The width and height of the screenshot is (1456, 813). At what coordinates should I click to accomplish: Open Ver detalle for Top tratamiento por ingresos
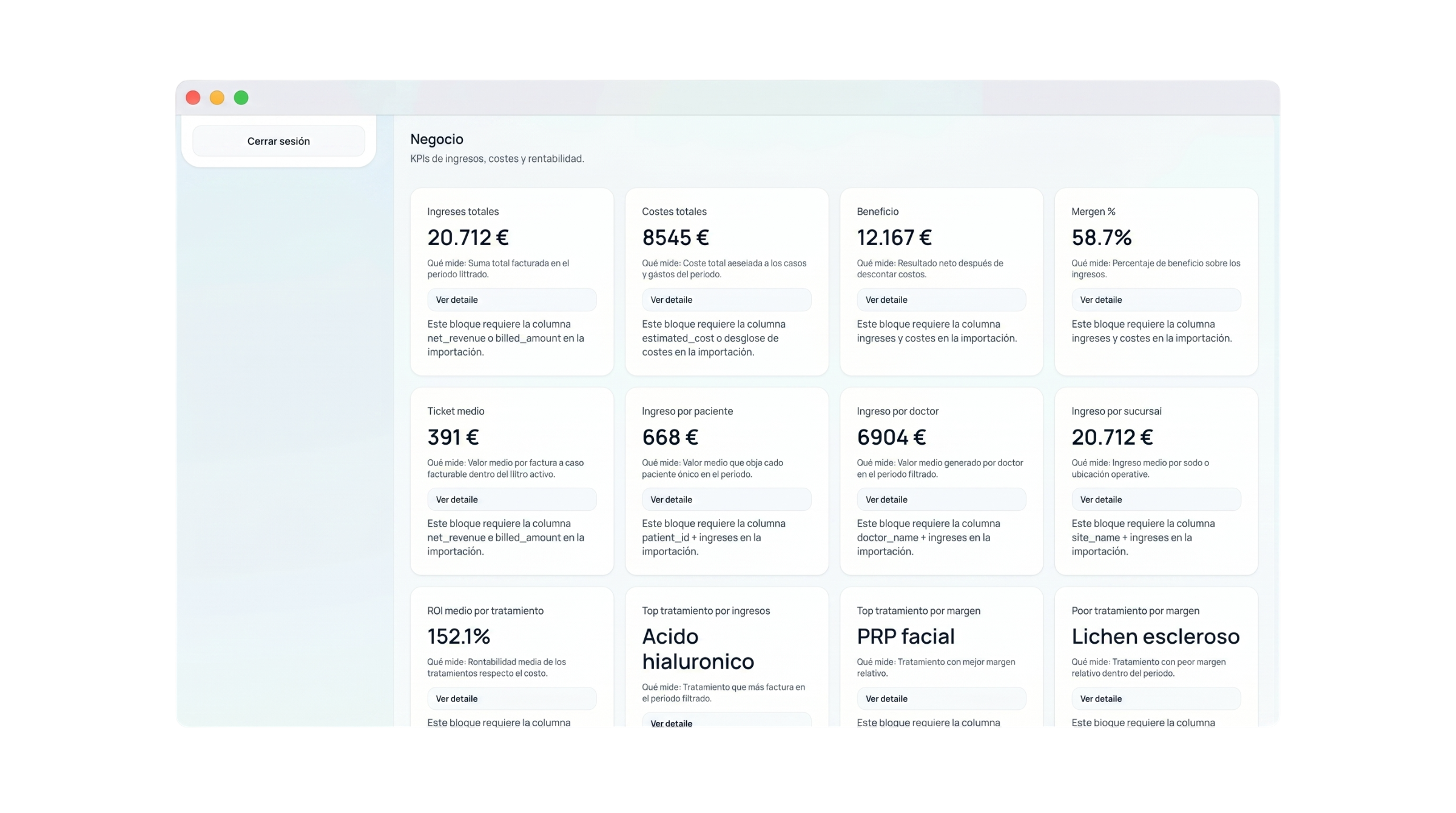(726, 720)
